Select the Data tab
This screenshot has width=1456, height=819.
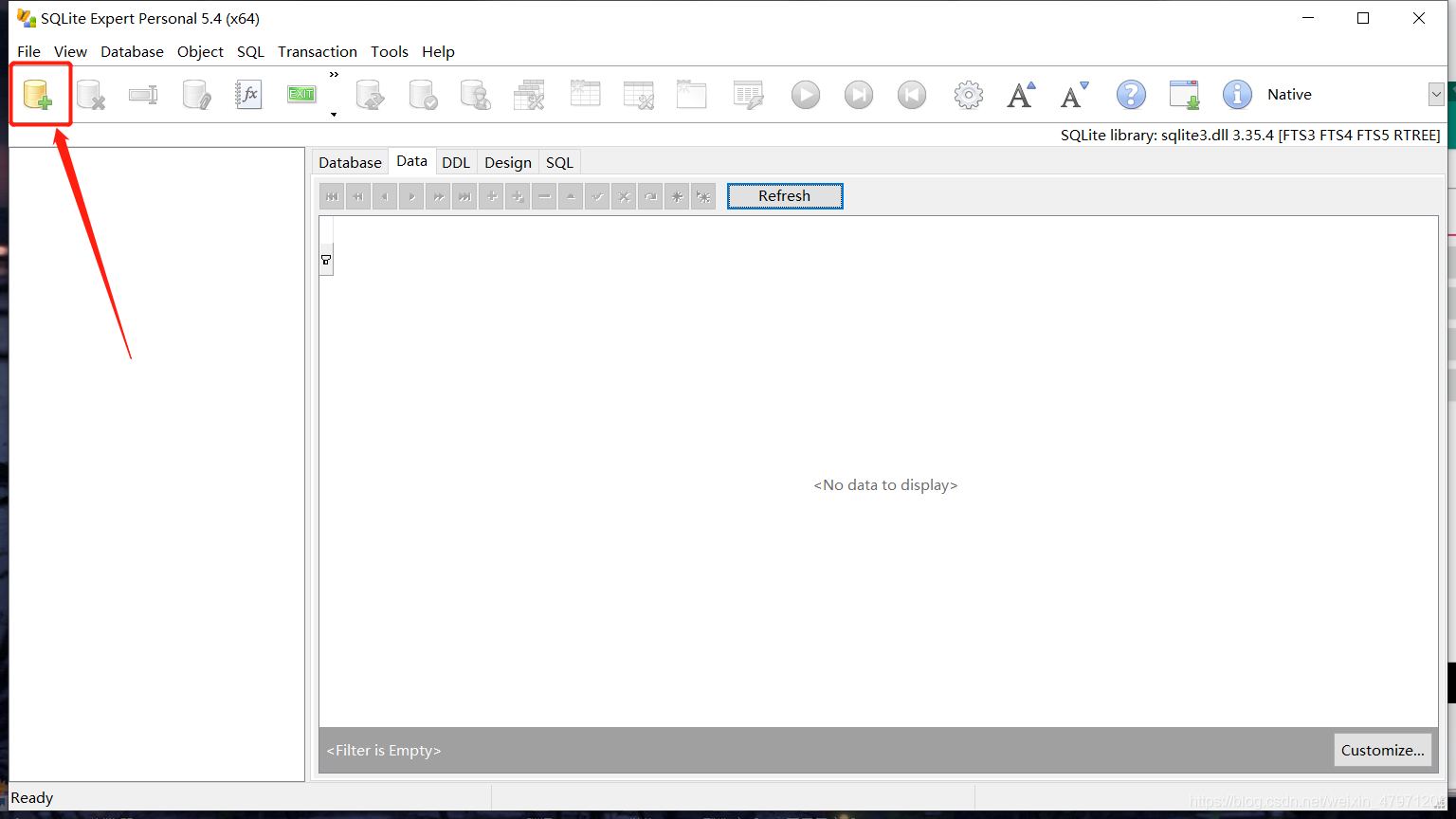click(x=411, y=161)
